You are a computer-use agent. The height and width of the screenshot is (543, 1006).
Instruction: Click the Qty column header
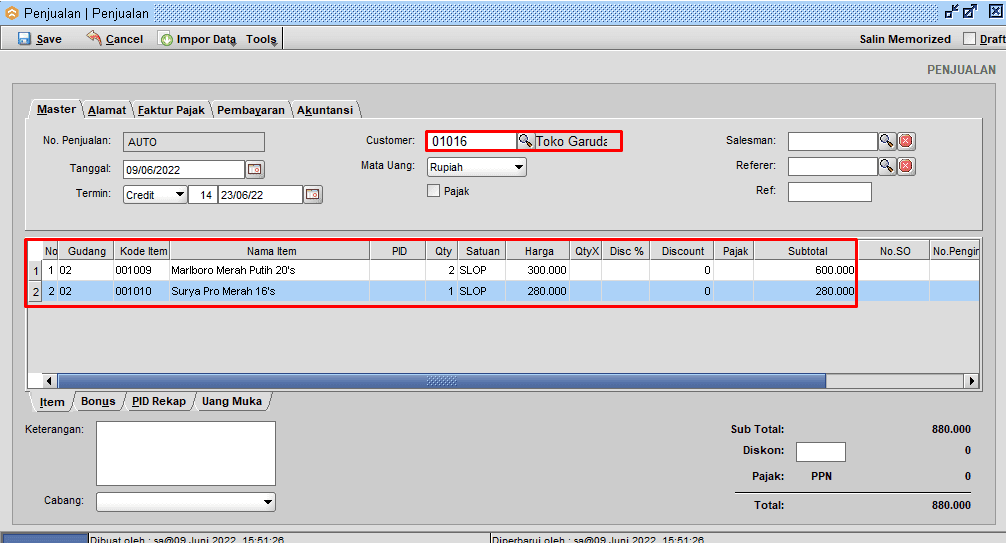coord(443,251)
